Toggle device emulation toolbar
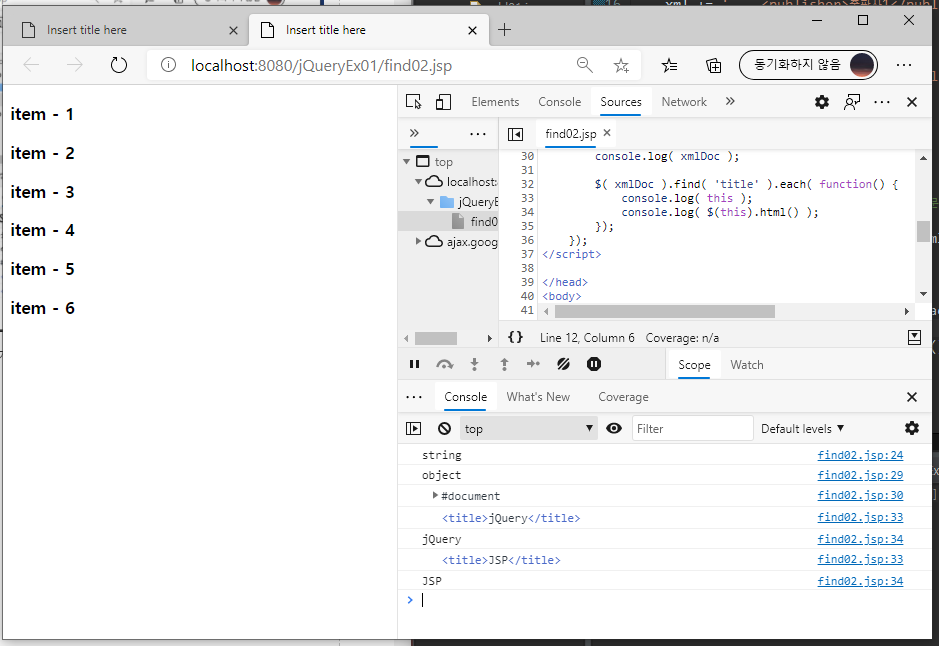Image resolution: width=939 pixels, height=646 pixels. pos(443,102)
